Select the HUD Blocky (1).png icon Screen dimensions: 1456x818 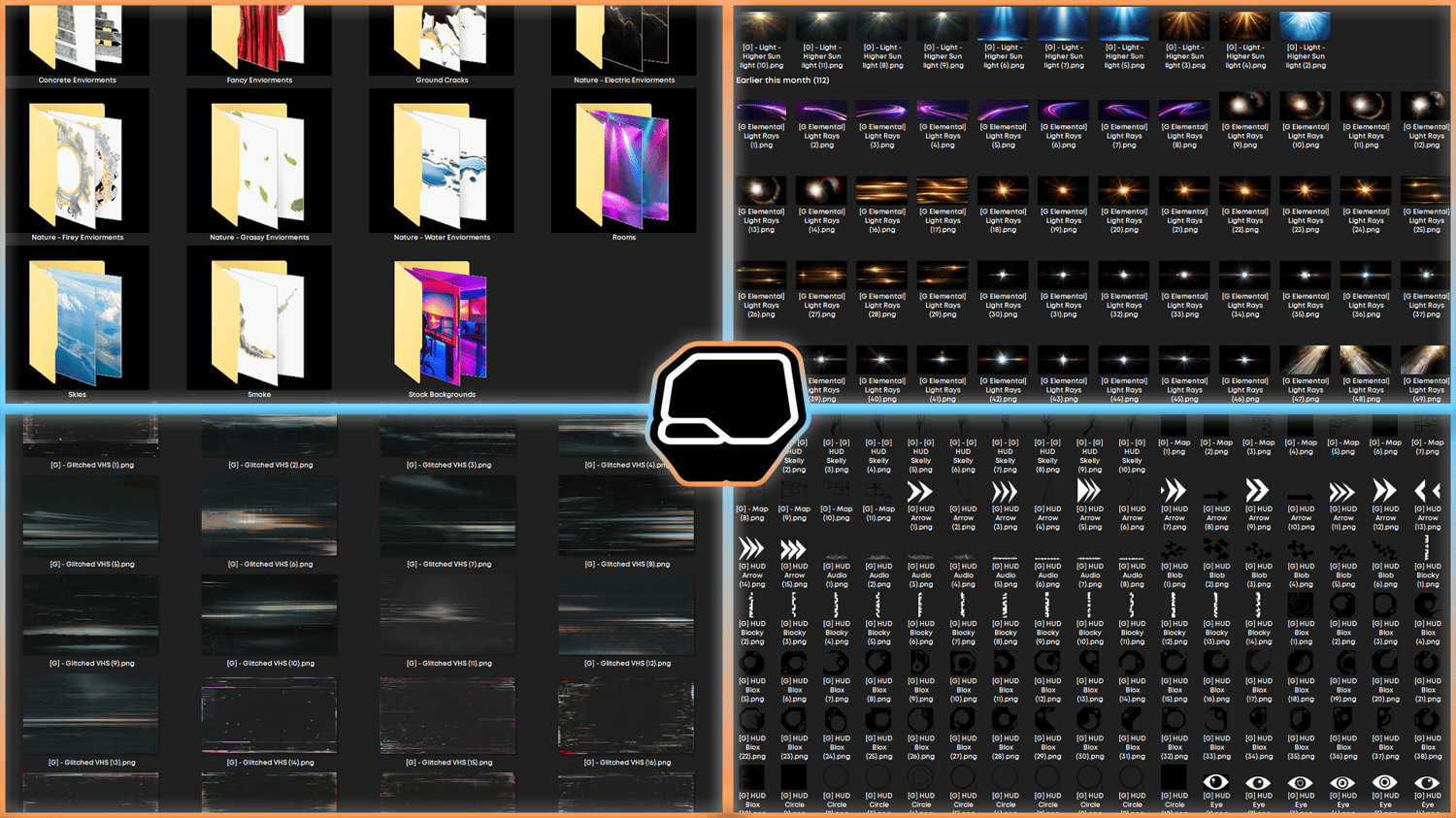(1427, 549)
